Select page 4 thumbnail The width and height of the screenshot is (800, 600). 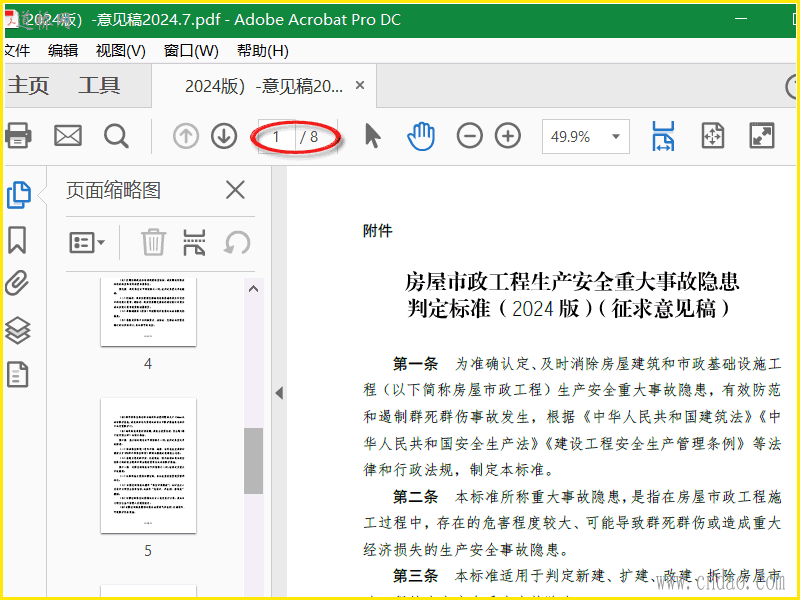tap(148, 312)
